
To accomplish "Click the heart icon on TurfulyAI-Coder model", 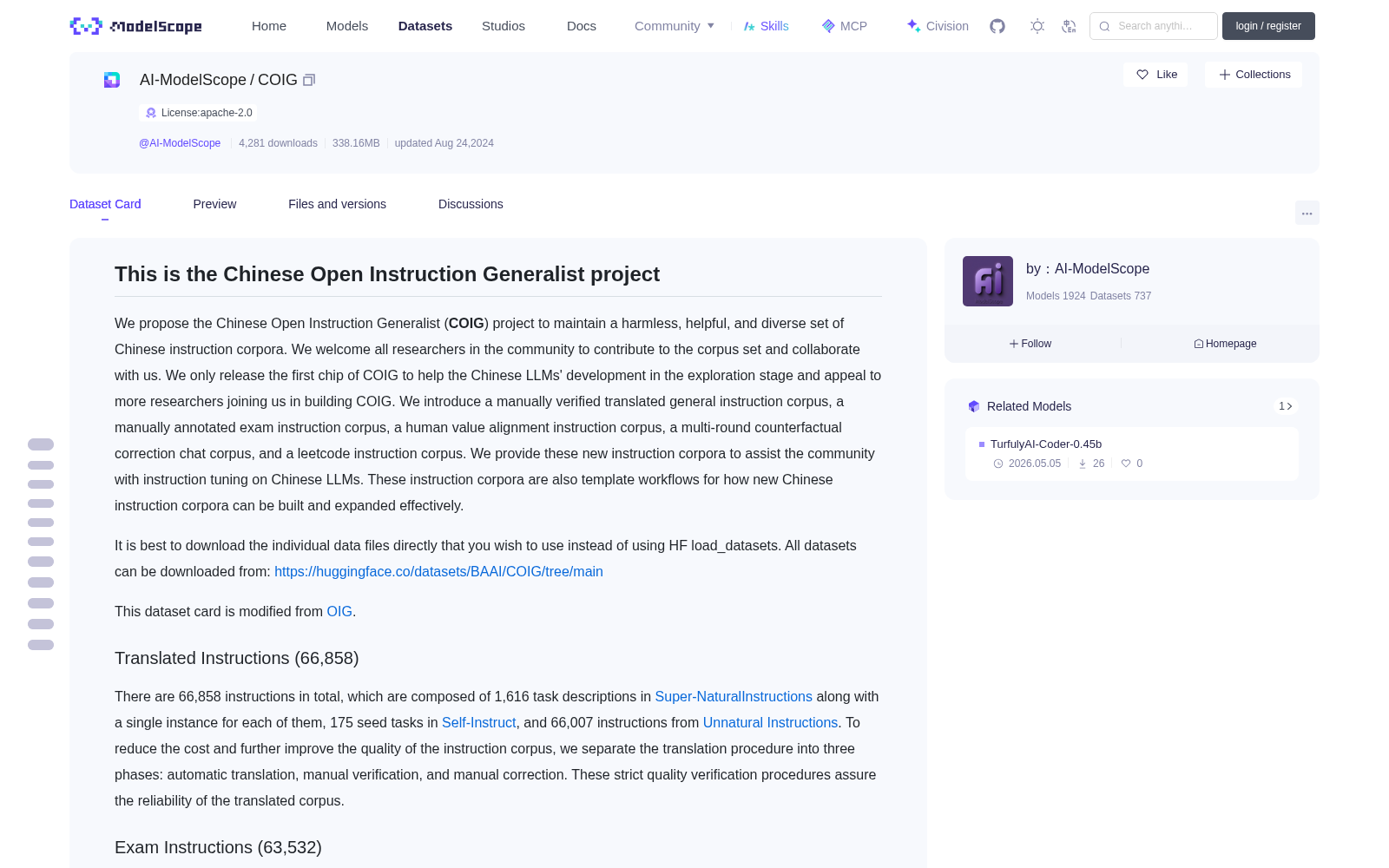I will 1126,464.
